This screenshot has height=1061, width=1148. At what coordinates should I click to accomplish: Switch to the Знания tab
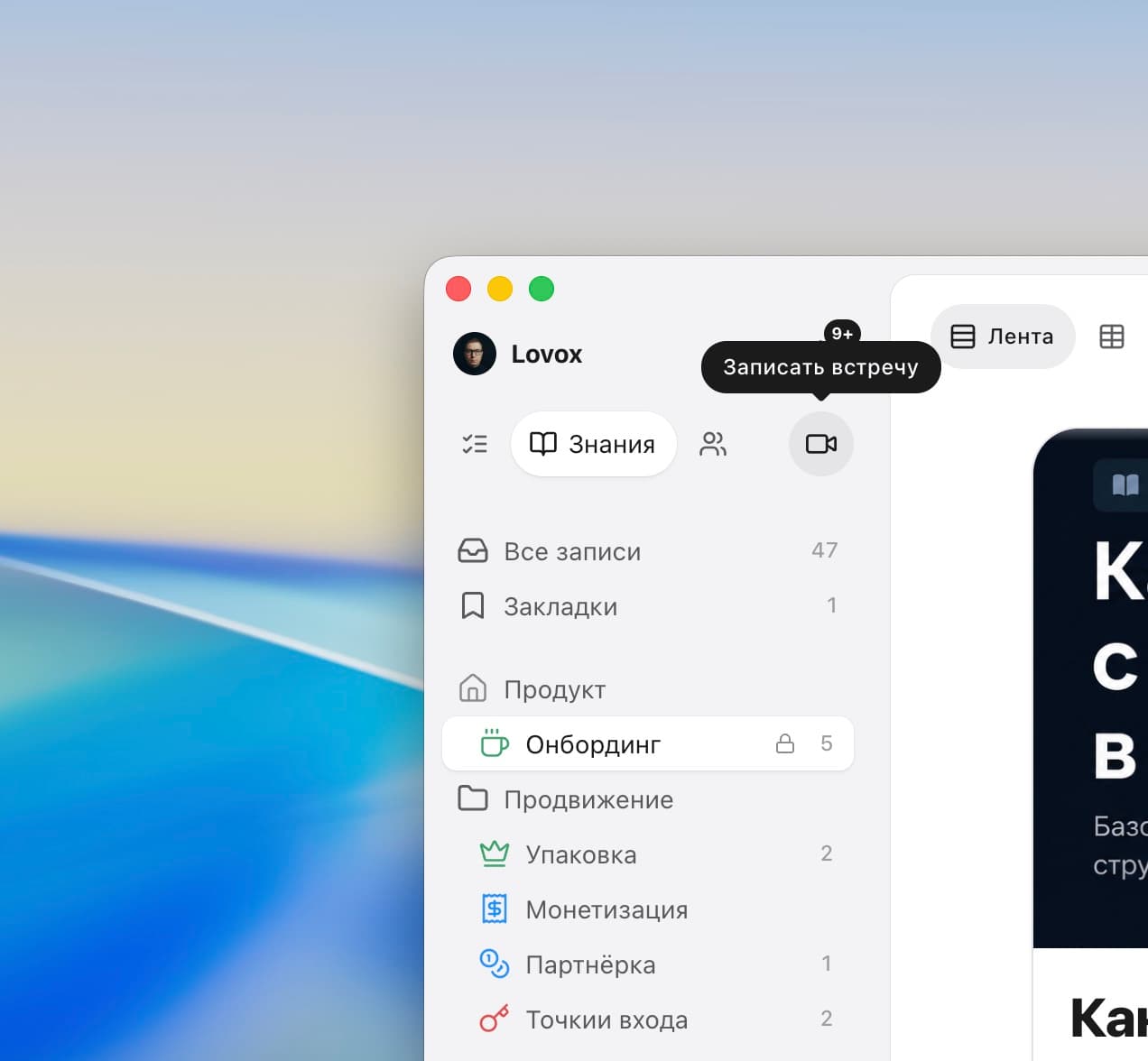click(x=593, y=444)
